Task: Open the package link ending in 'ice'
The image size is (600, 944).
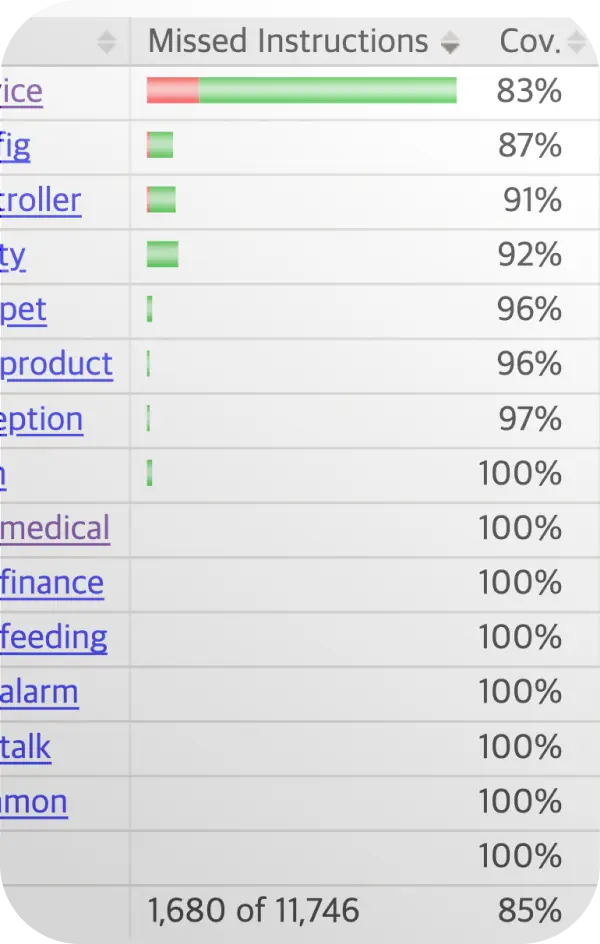Action: tap(21, 92)
